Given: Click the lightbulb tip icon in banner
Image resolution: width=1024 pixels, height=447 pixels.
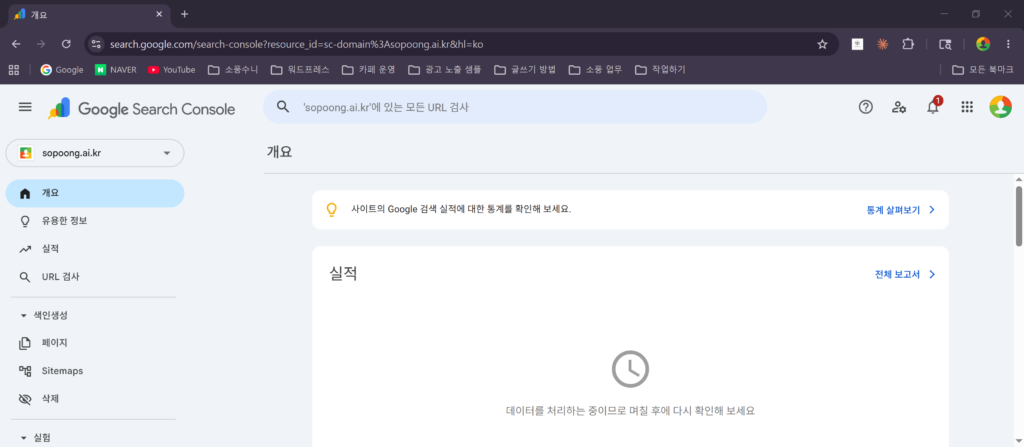Looking at the screenshot, I should [x=332, y=210].
